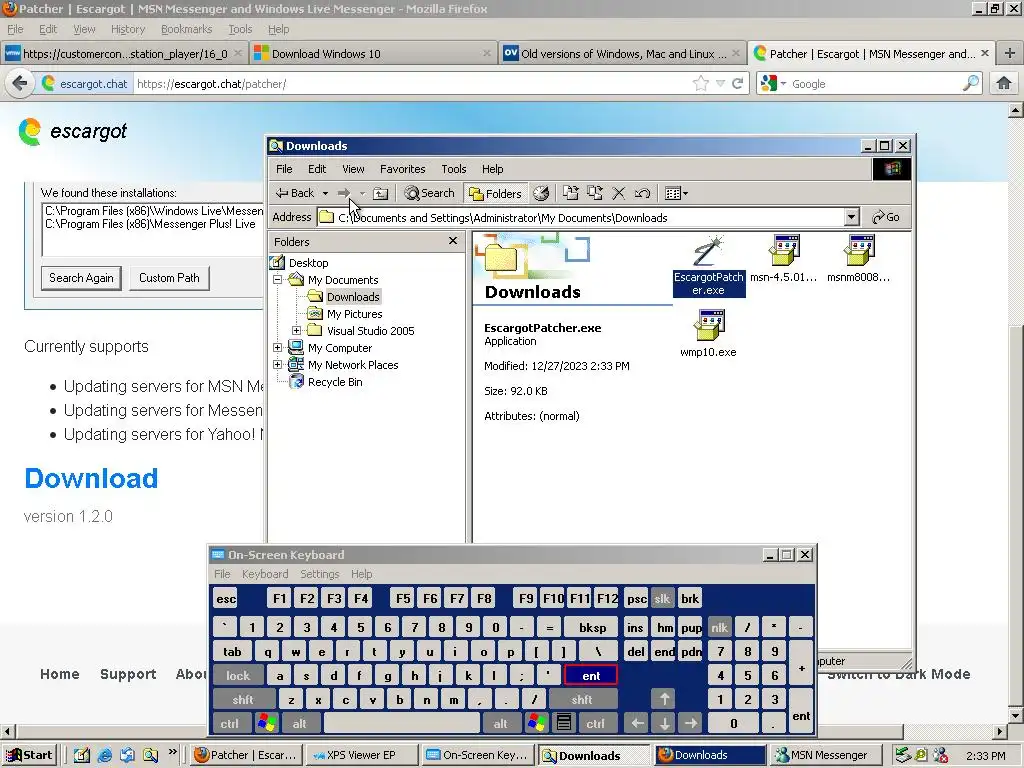Open the Firefox History menu

128,29
